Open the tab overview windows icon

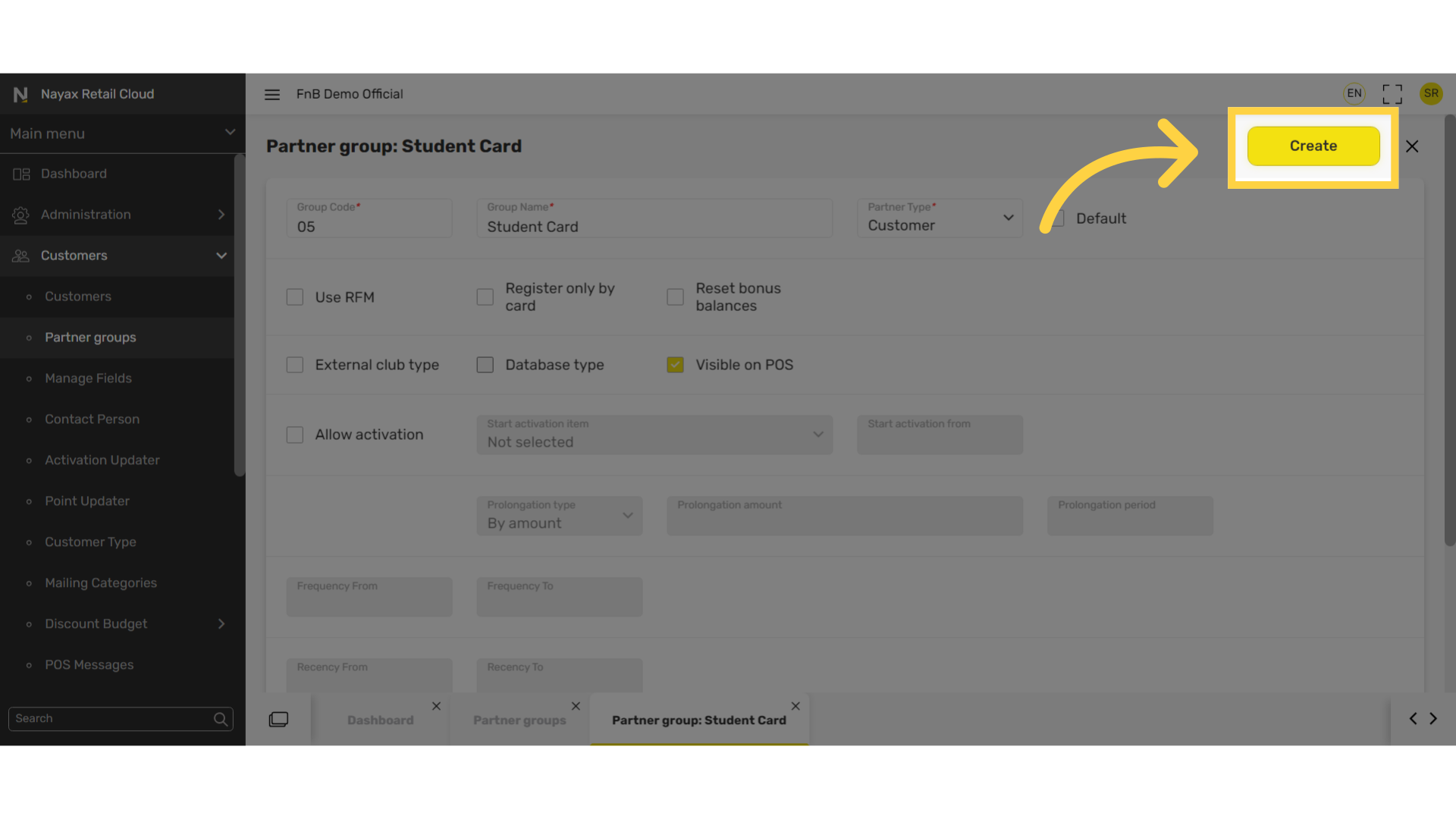(x=278, y=719)
